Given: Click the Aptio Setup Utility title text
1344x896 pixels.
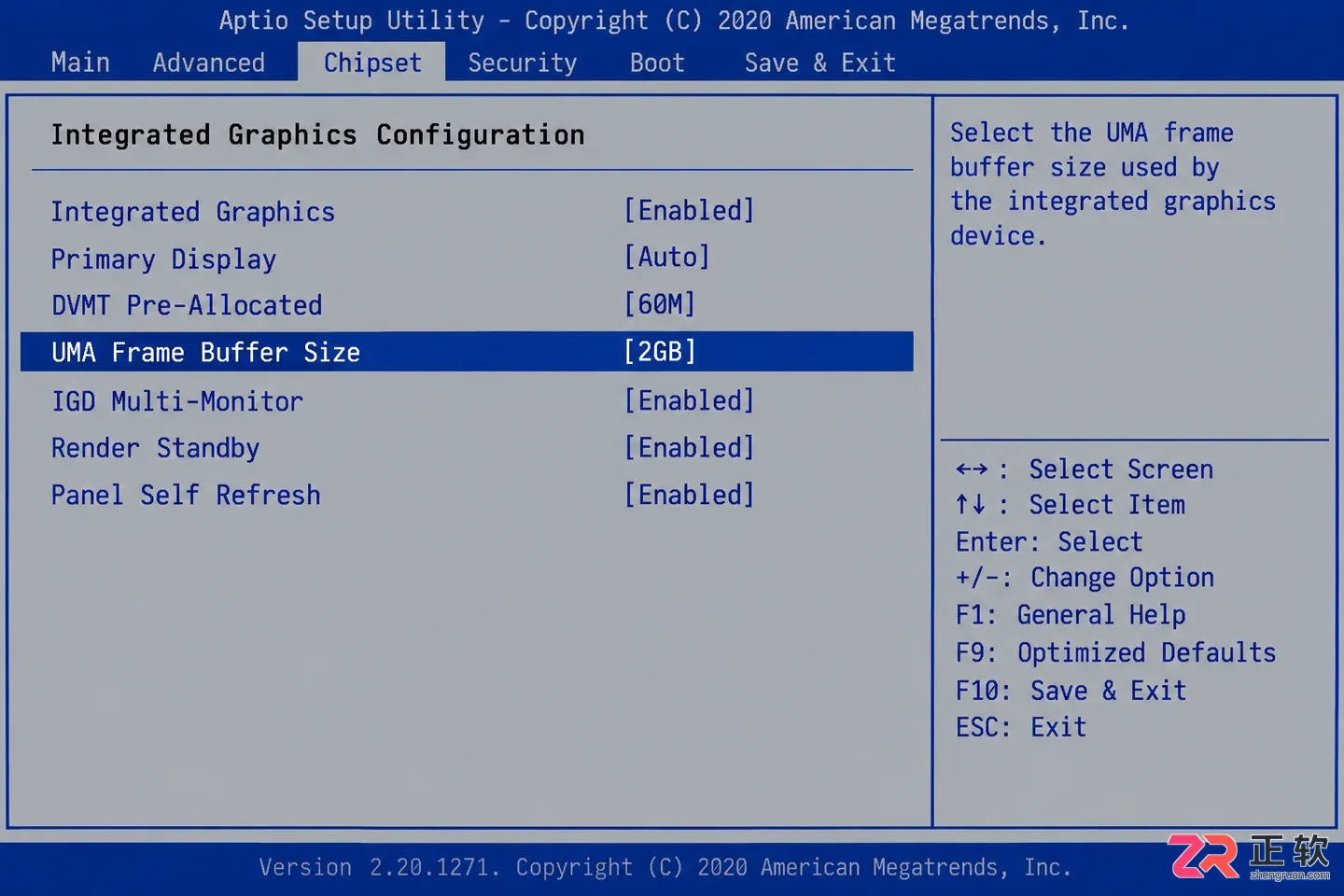Looking at the screenshot, I should pos(674,21).
